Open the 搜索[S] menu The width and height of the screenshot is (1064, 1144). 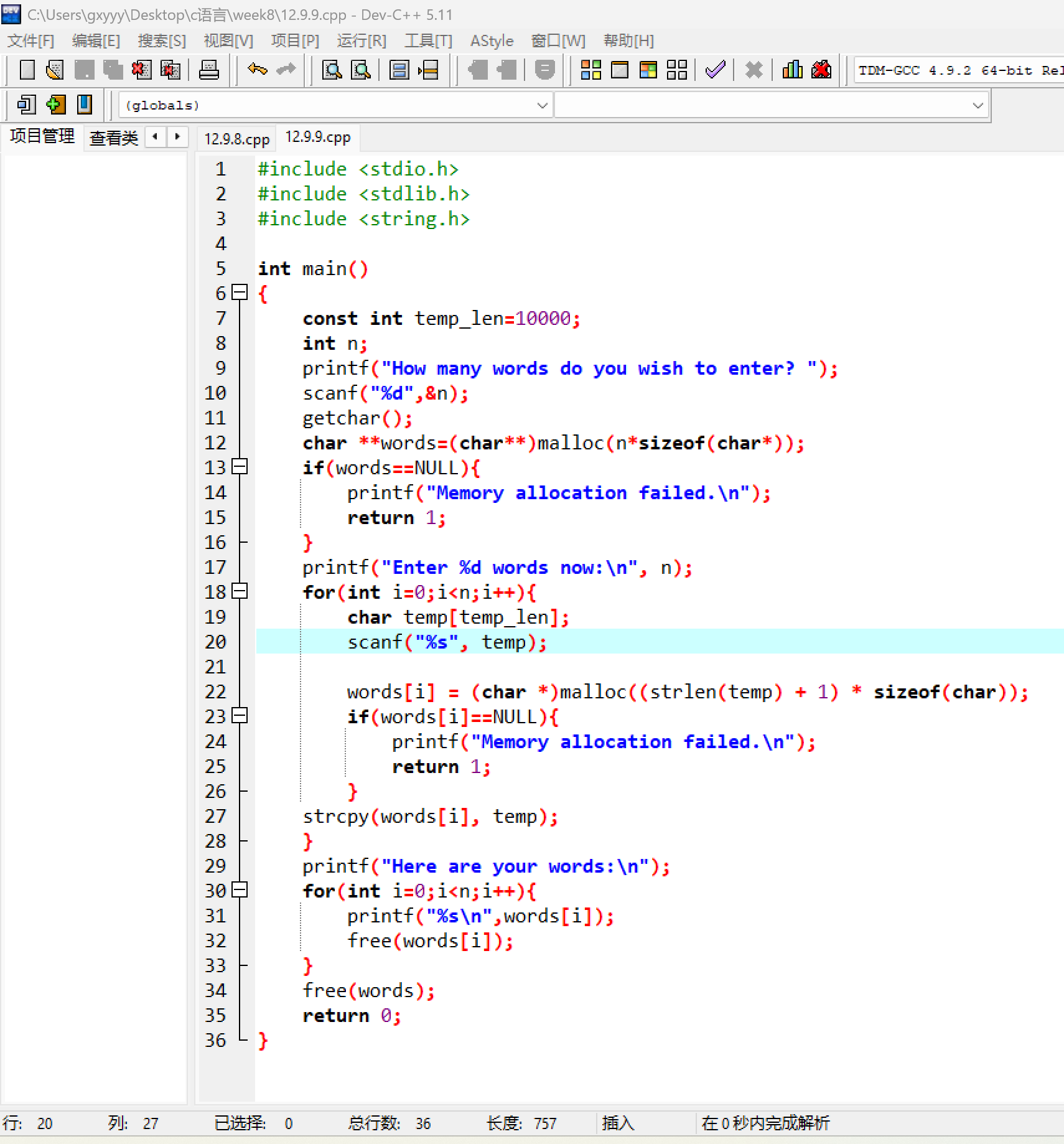pos(162,41)
